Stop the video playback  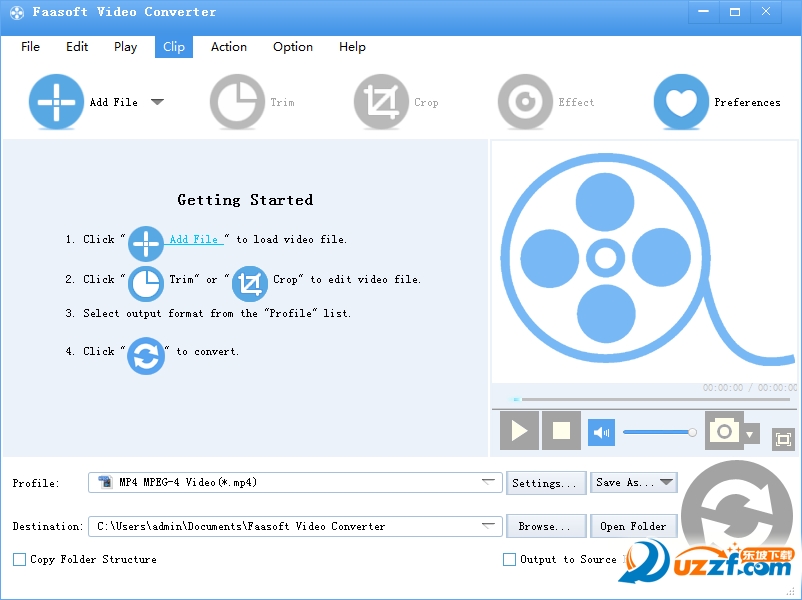pos(561,430)
